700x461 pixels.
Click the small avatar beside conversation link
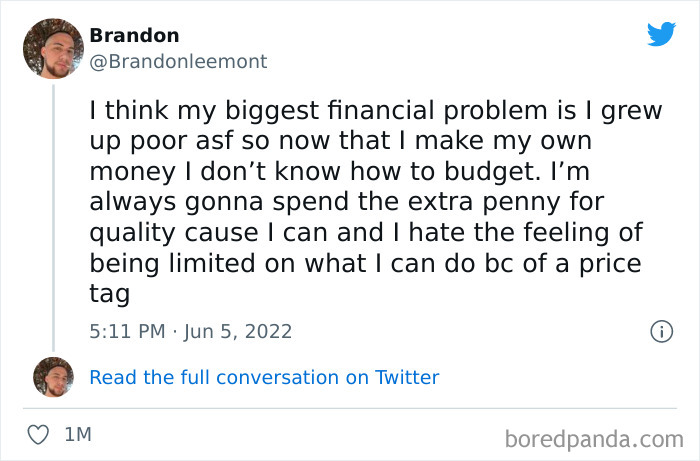[x=52, y=377]
